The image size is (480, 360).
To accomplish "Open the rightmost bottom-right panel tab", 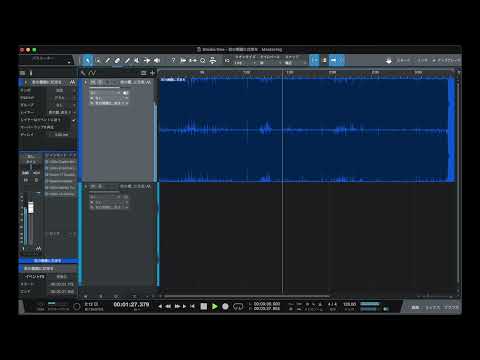I will click(x=452, y=307).
